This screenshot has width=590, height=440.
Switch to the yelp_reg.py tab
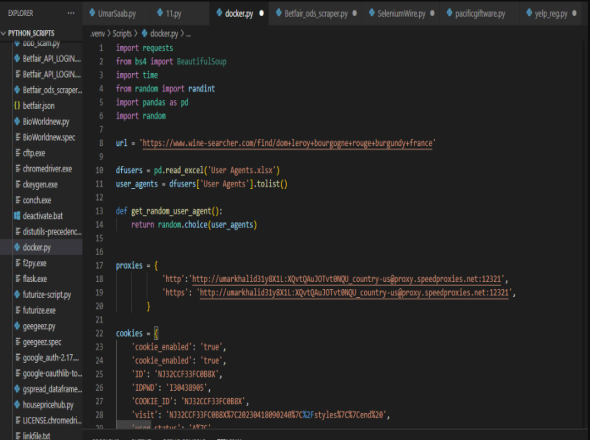pyautogui.click(x=551, y=14)
